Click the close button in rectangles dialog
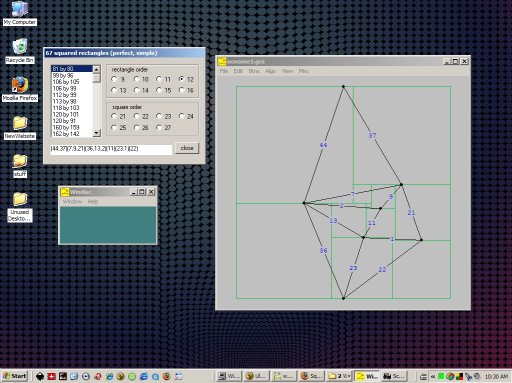 [187, 148]
